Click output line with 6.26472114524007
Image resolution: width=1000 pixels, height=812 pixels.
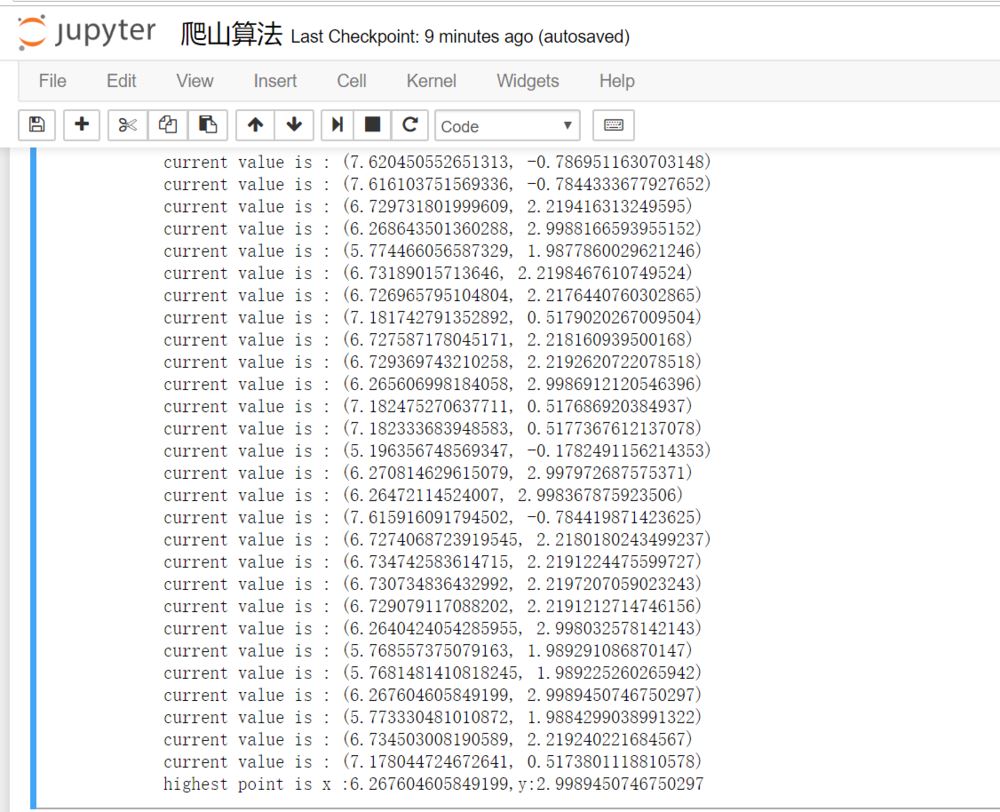[x=423, y=495]
